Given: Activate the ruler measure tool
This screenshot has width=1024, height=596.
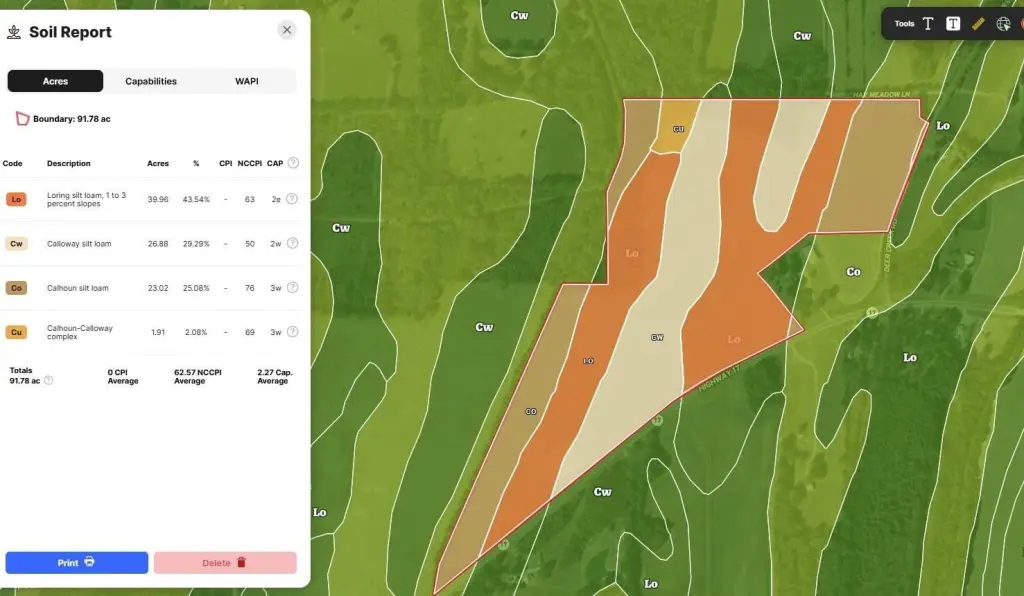Looking at the screenshot, I should tap(978, 24).
